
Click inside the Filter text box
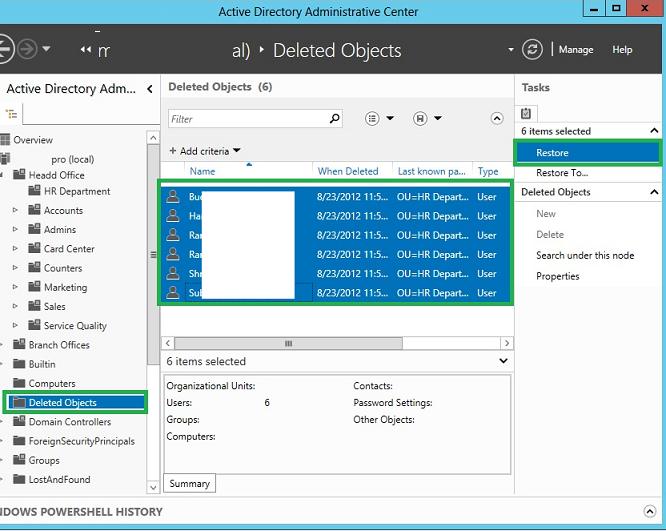(248, 119)
